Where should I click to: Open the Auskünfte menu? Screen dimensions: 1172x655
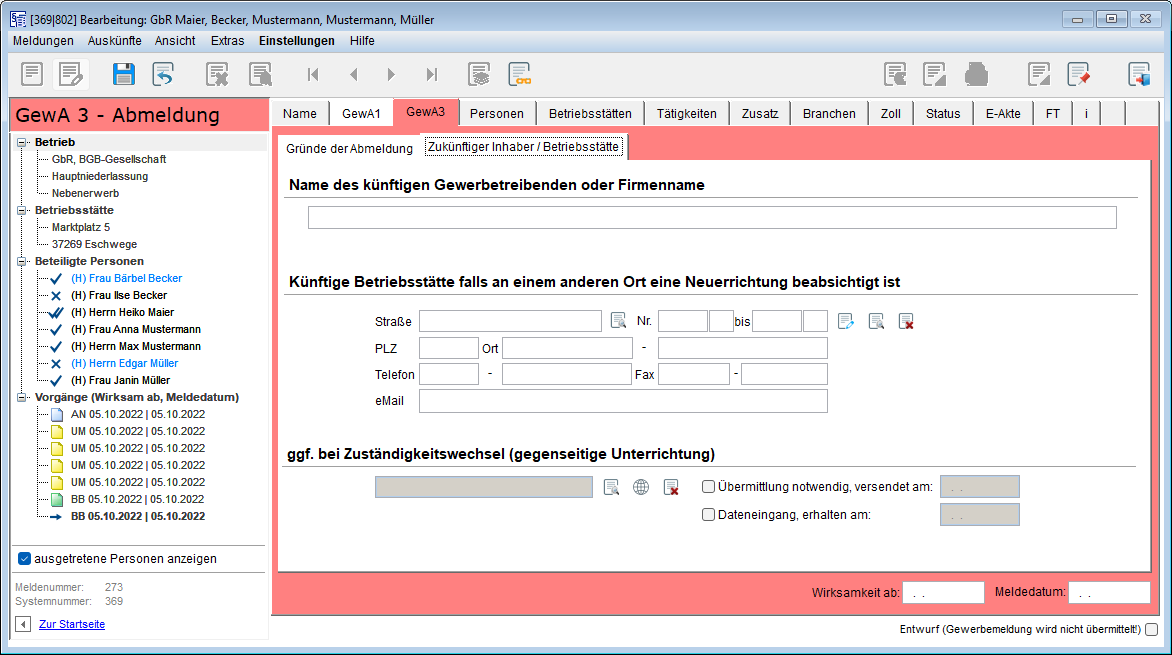pos(114,41)
